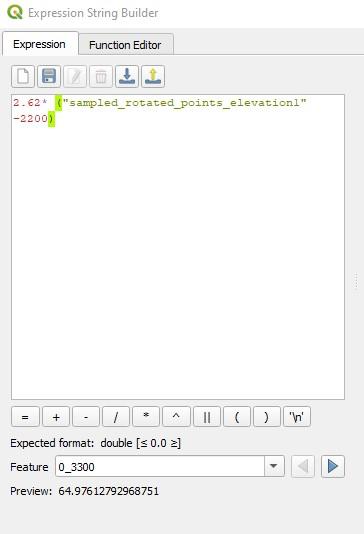Click inside the expression text editor
The width and height of the screenshot is (364, 534).
pyautogui.click(x=178, y=247)
